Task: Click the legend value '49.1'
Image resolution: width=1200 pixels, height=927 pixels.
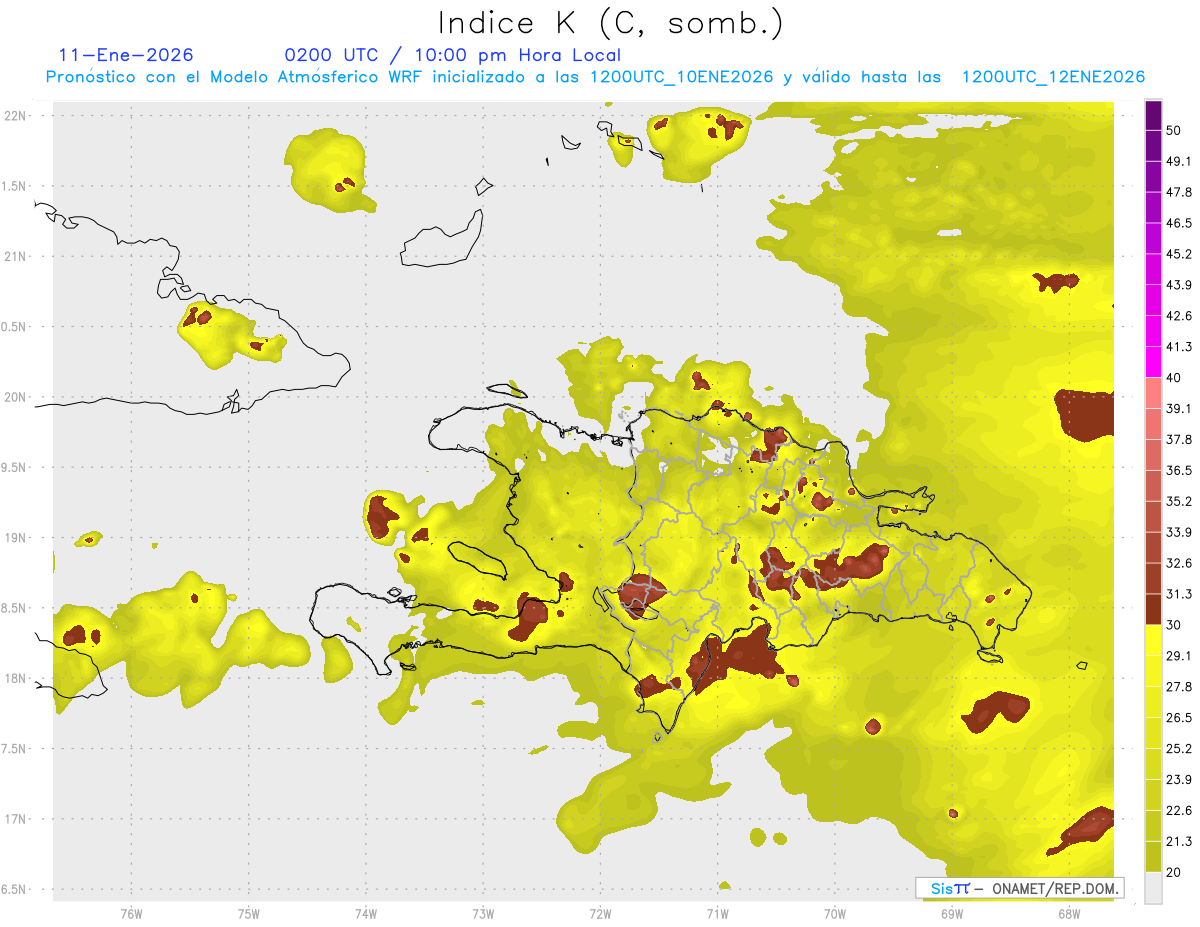Action: pyautogui.click(x=1179, y=161)
